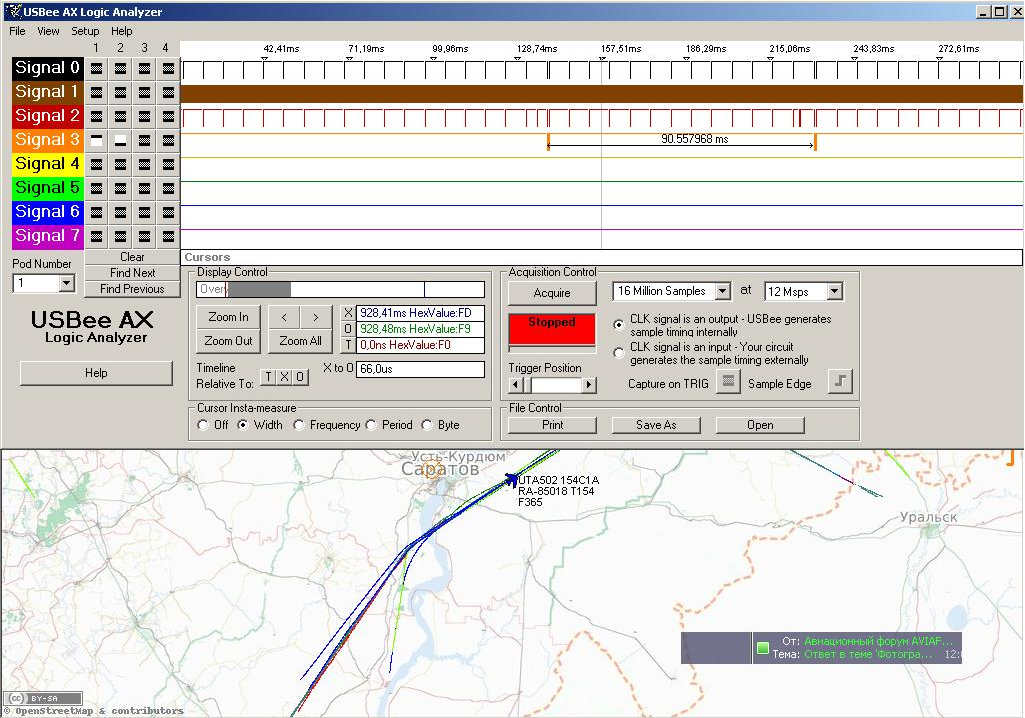1025x718 pixels.
Task: Clear all trigger settings
Action: point(132,257)
